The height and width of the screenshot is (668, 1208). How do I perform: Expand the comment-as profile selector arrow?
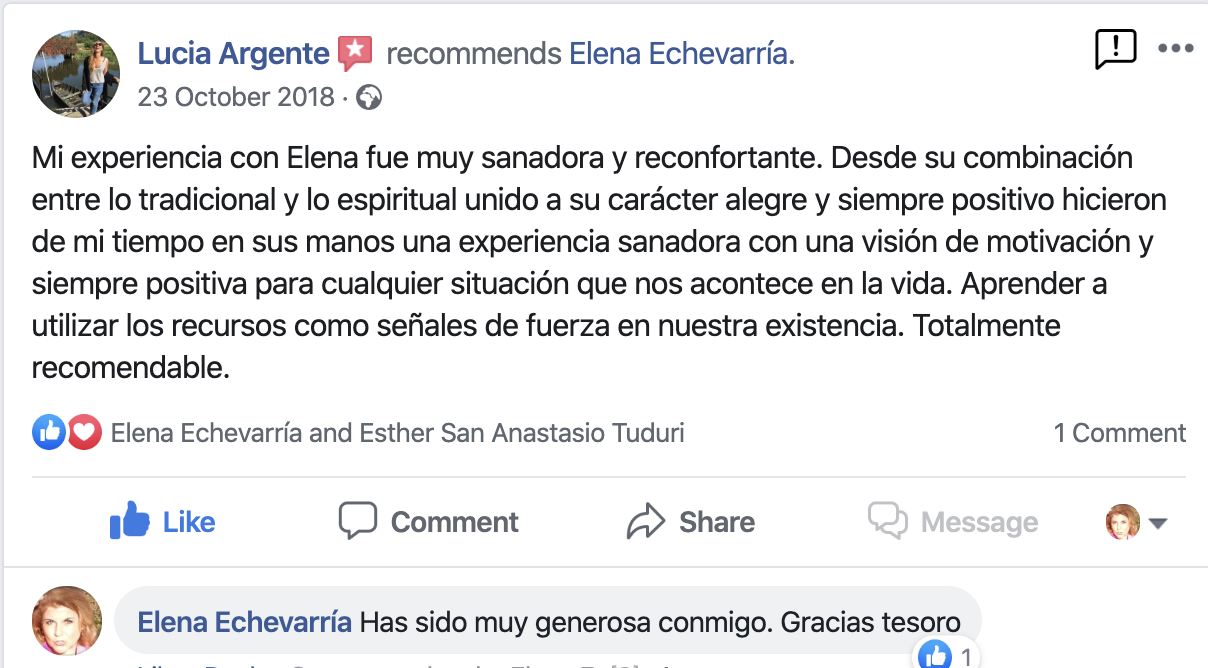coord(1159,523)
